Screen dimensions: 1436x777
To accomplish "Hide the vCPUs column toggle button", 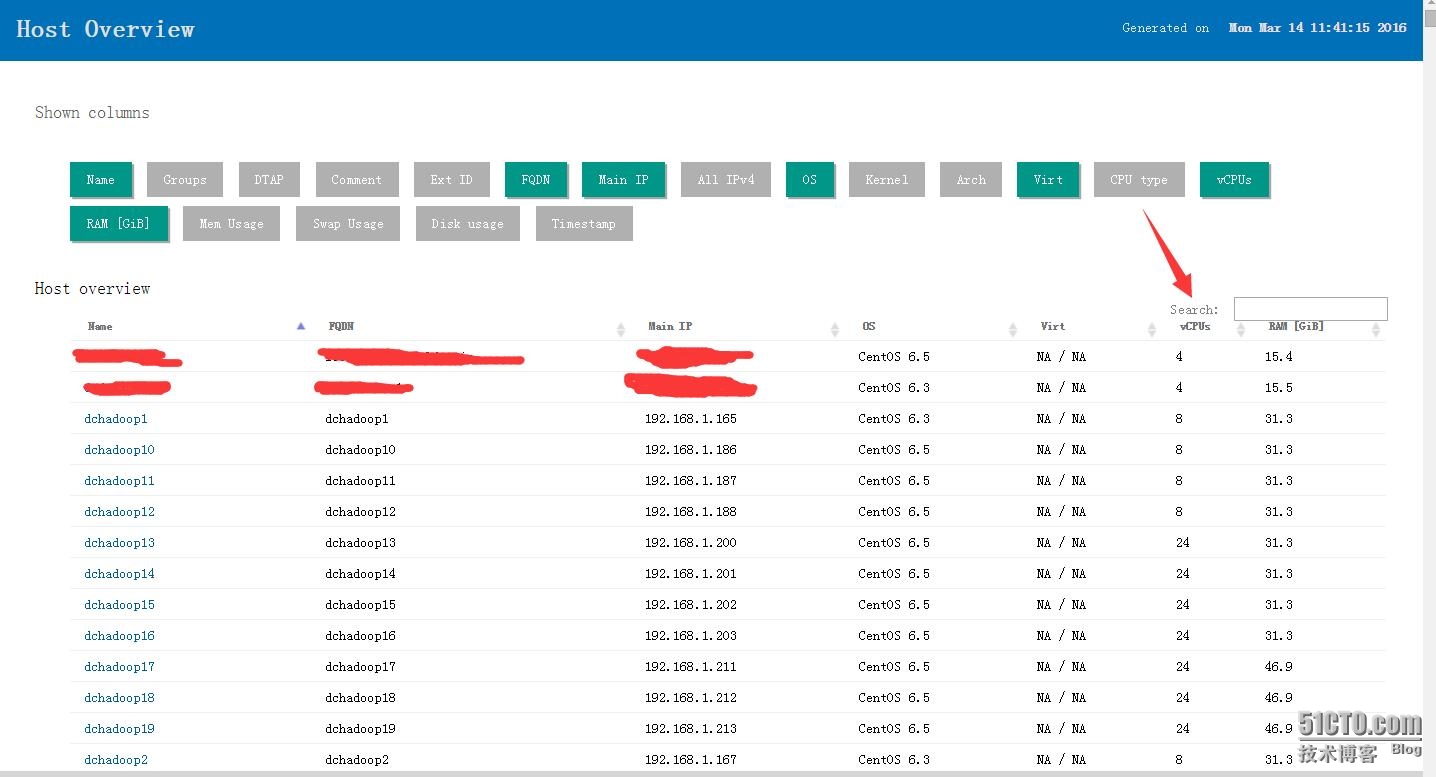I will tap(1234, 179).
